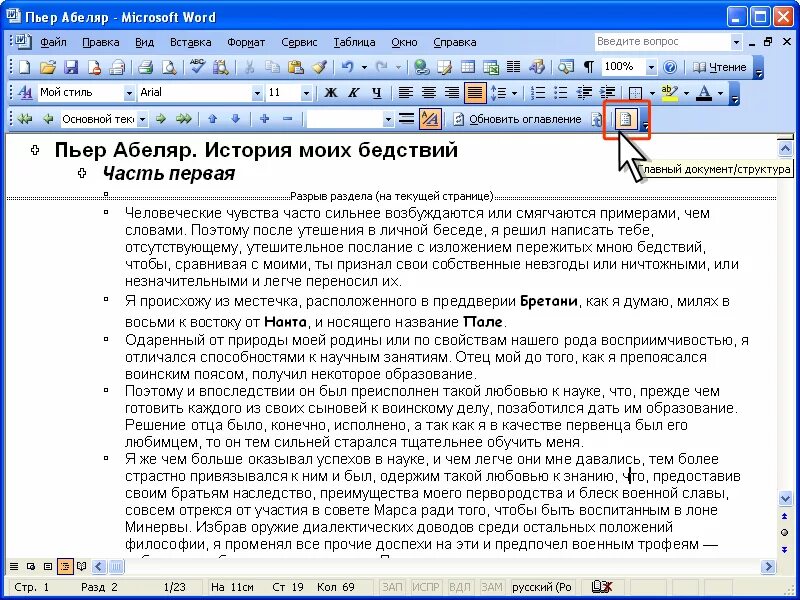Promote the item to Heading 1
The image size is (800, 600).
24,119
